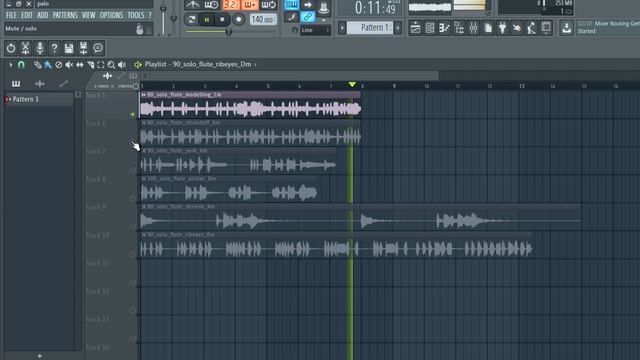Click the question mark help icon
This screenshot has width=640, height=360.
point(54,48)
